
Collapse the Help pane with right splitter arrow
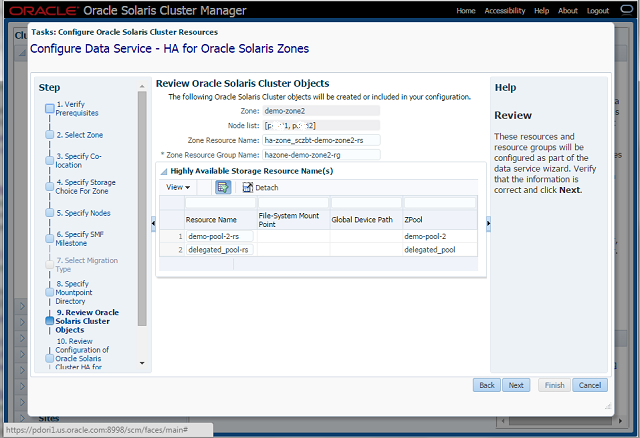pos(488,224)
